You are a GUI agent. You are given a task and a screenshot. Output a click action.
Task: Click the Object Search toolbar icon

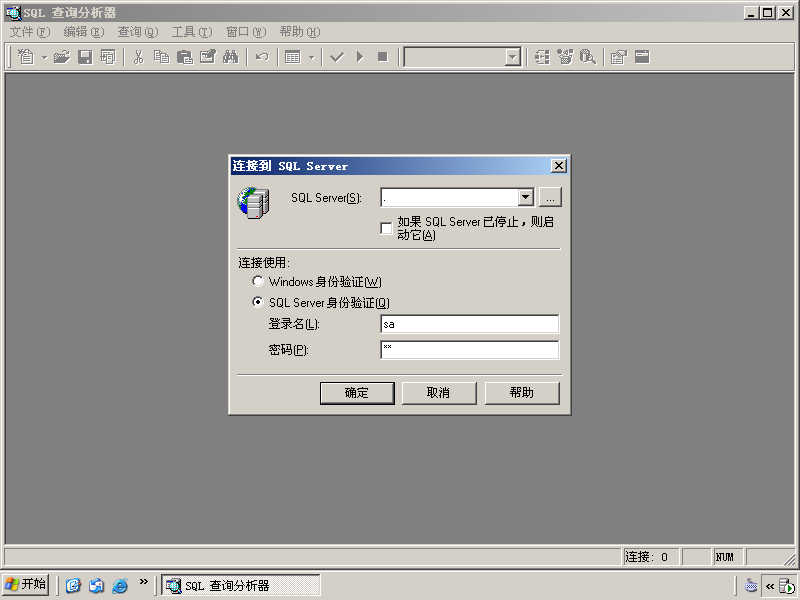coord(588,57)
